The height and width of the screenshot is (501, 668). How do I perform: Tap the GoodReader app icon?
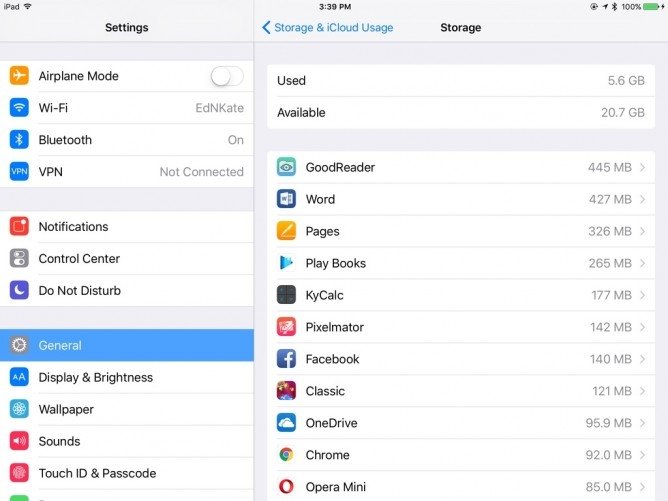(286, 167)
